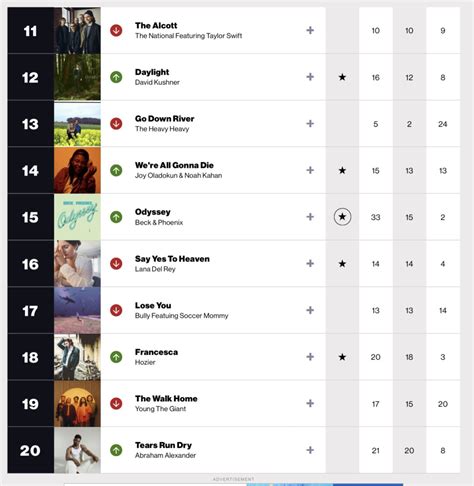Click the star icon for Say Yes To Heaven
Image resolution: width=474 pixels, height=486 pixels.
342,264
